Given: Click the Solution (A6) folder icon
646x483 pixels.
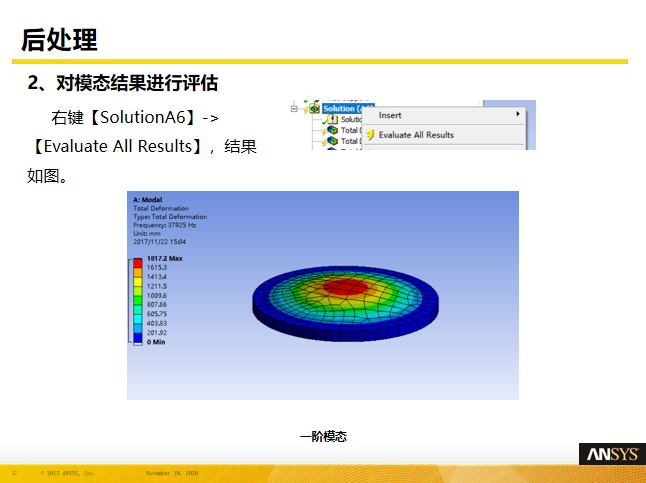Looking at the screenshot, I should click(x=314, y=108).
